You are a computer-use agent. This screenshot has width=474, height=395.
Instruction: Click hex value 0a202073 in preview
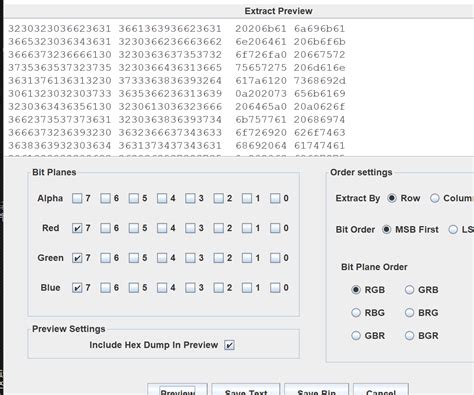[261, 94]
